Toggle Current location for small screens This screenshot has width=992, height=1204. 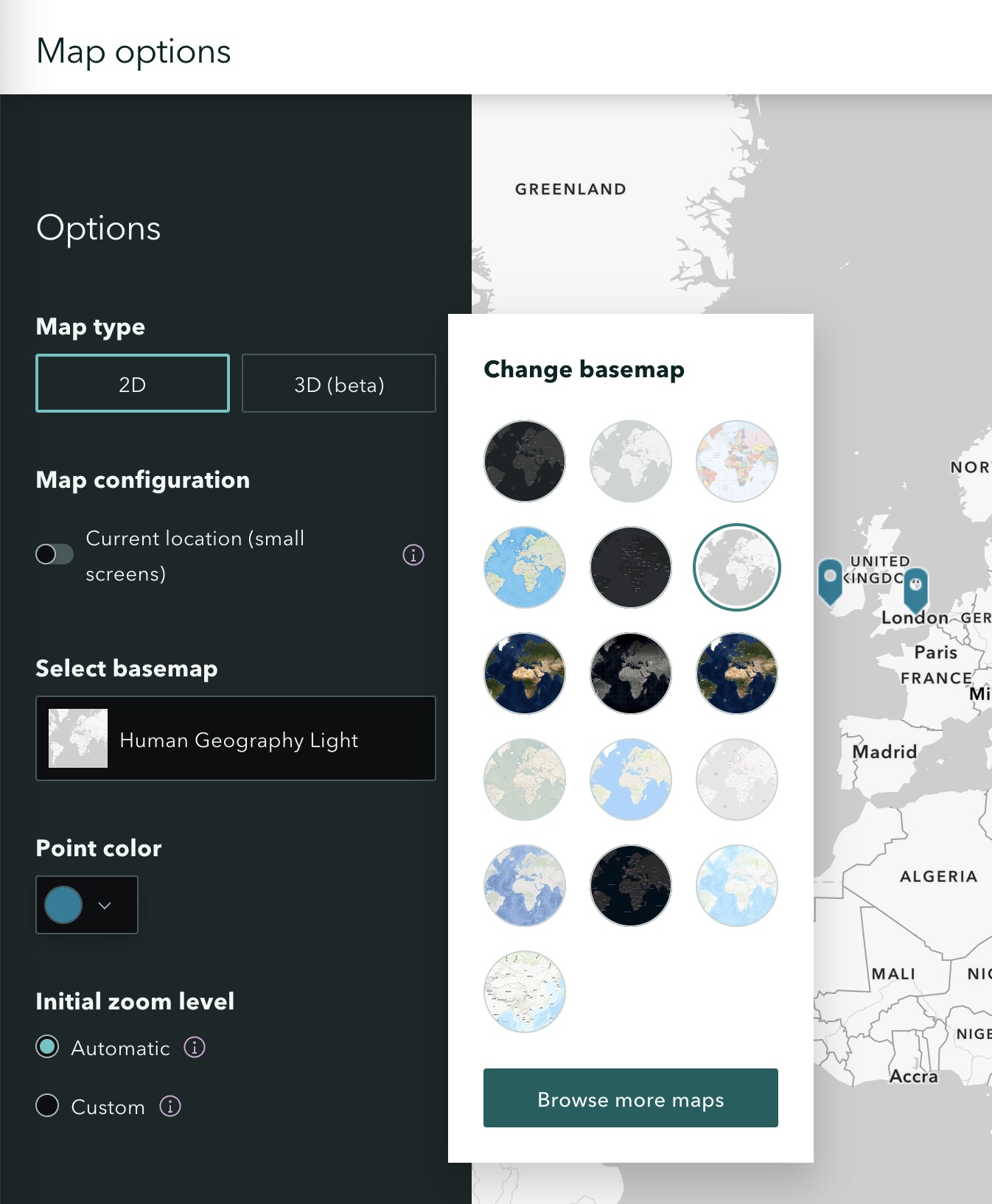click(x=55, y=554)
